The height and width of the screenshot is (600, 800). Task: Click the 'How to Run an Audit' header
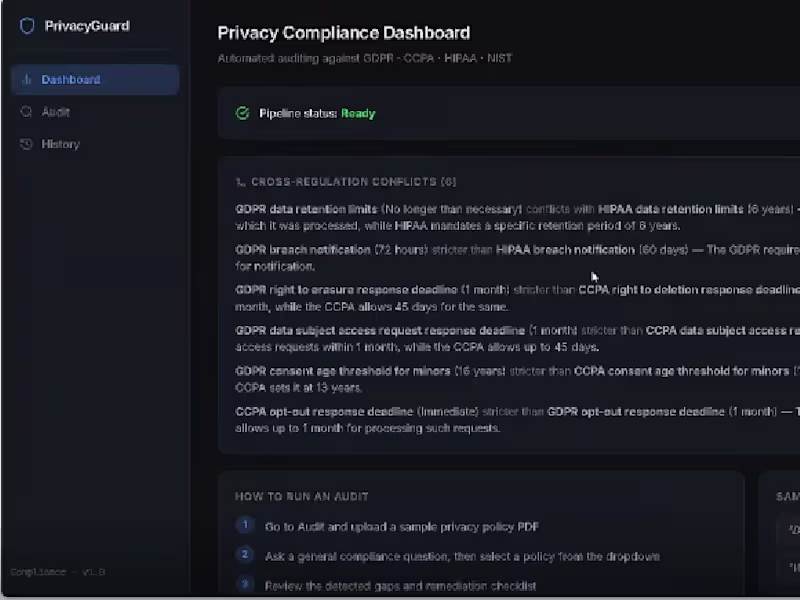(x=302, y=496)
